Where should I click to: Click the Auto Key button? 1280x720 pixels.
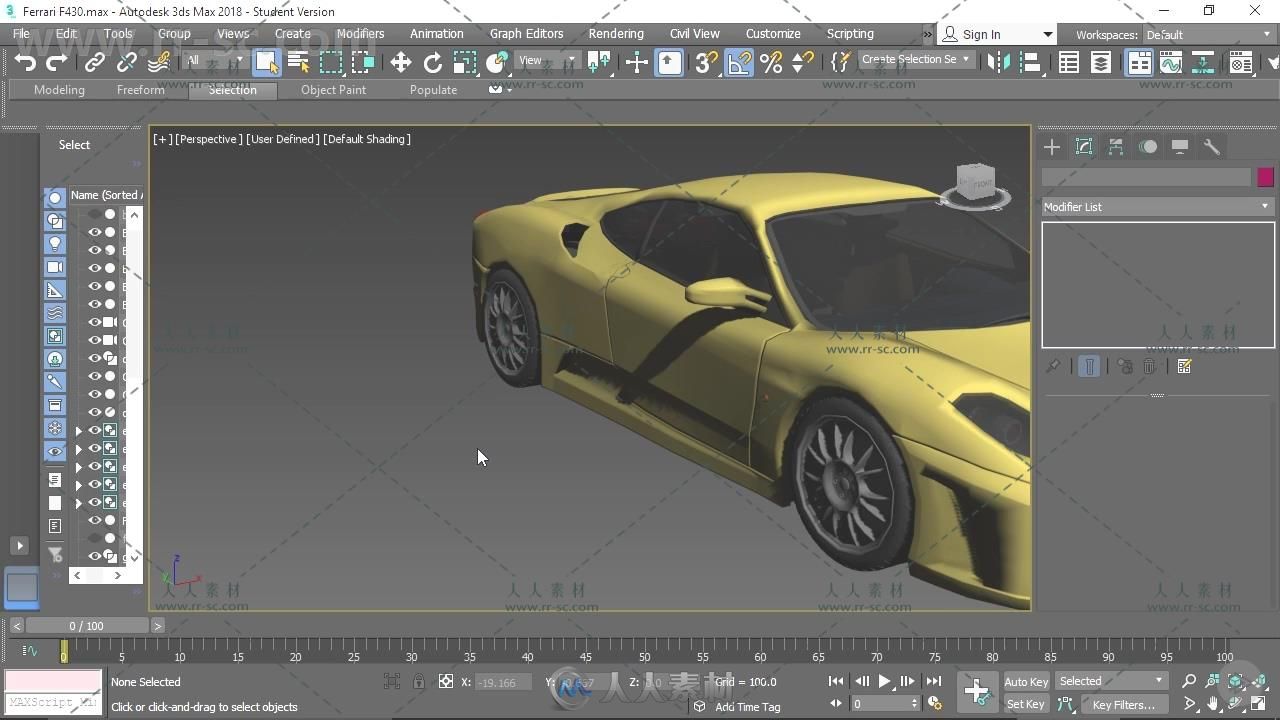(x=1026, y=681)
